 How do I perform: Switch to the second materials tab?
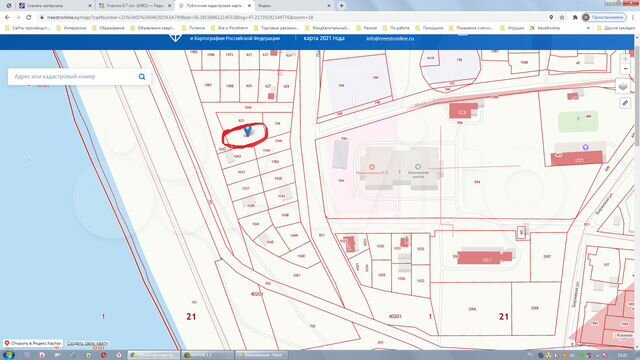point(55,6)
